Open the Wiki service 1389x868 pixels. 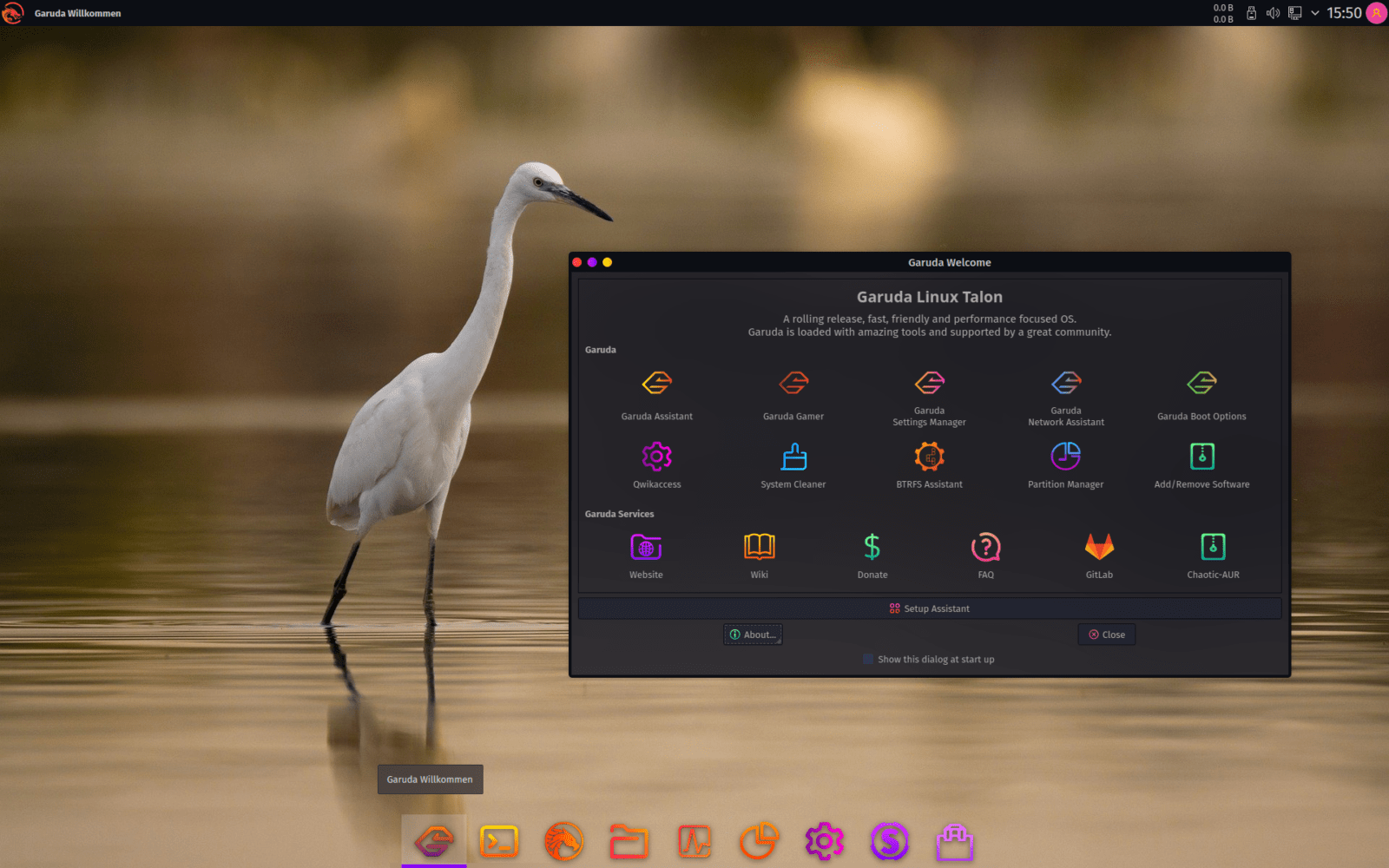pyautogui.click(x=760, y=556)
